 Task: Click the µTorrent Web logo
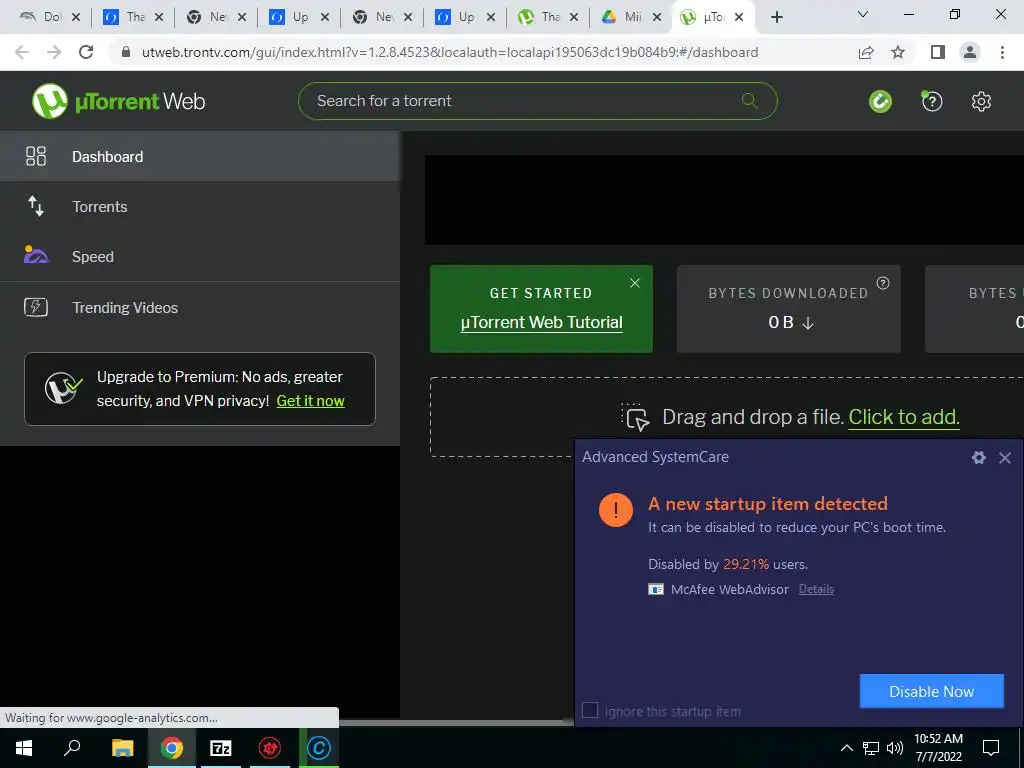[x=118, y=101]
